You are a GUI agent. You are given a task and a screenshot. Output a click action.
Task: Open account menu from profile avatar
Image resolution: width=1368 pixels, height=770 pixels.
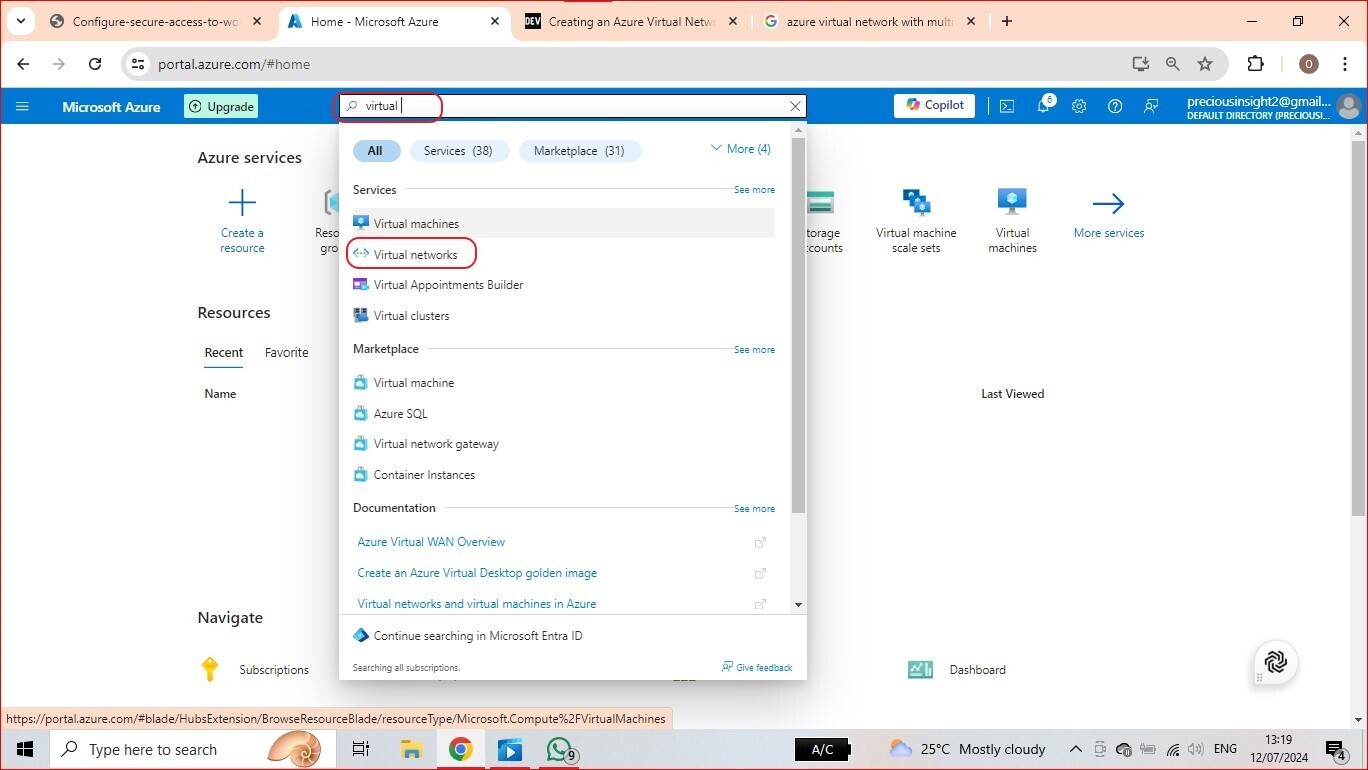tap(1348, 105)
